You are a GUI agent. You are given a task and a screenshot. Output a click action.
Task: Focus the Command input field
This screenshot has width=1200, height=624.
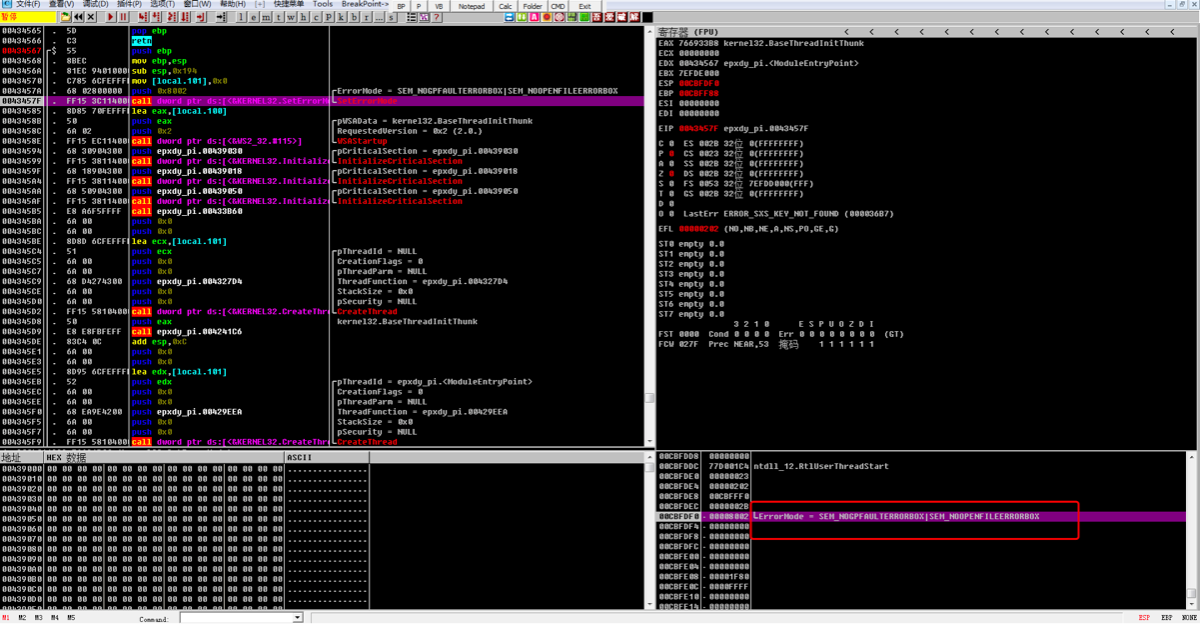point(236,618)
